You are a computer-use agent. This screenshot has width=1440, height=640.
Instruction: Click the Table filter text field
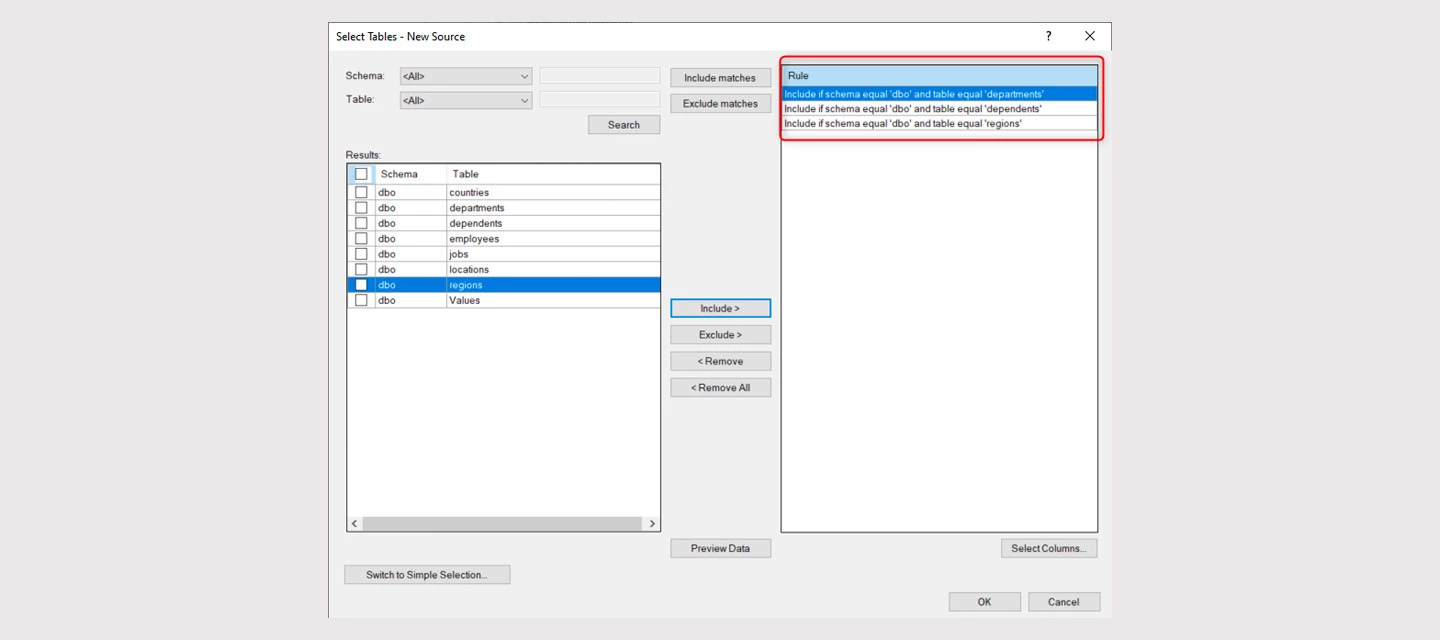click(x=600, y=100)
